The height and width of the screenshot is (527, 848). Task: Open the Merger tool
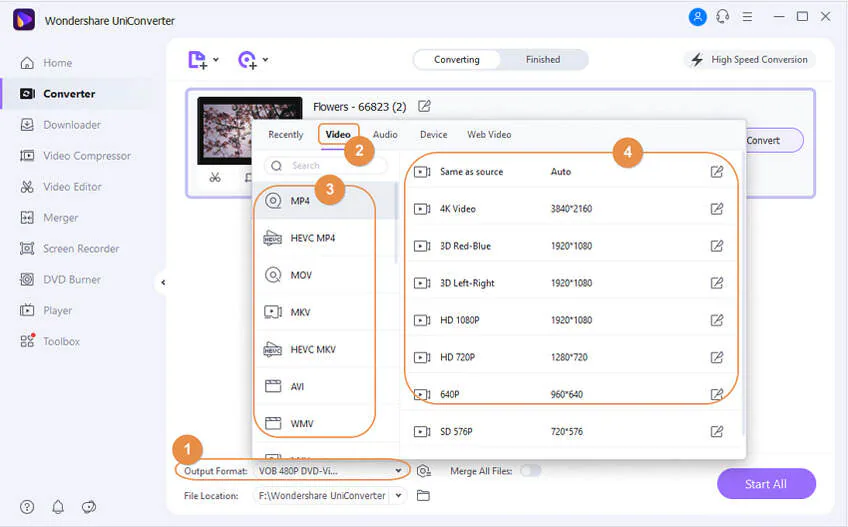(49, 218)
